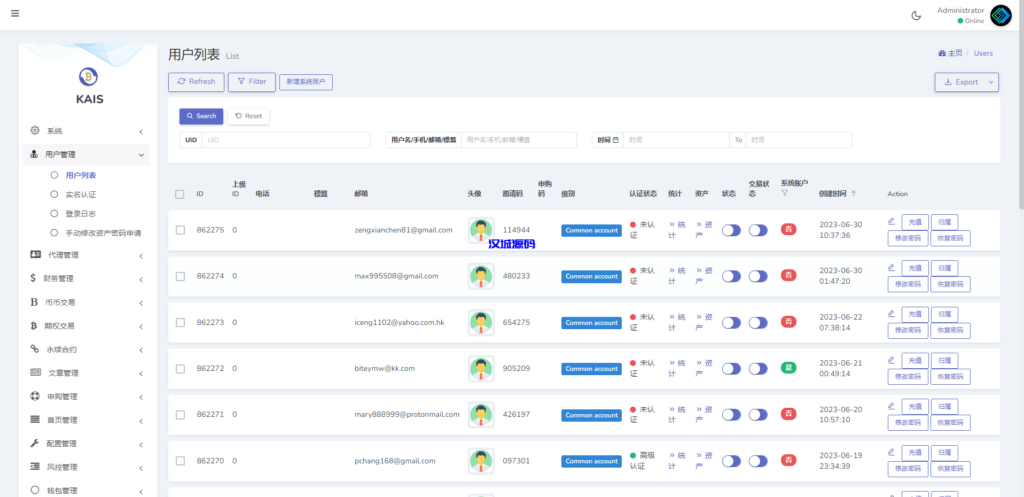1024x497 pixels.
Task: Click the hamburger menu icon at top left
Action: (15, 14)
